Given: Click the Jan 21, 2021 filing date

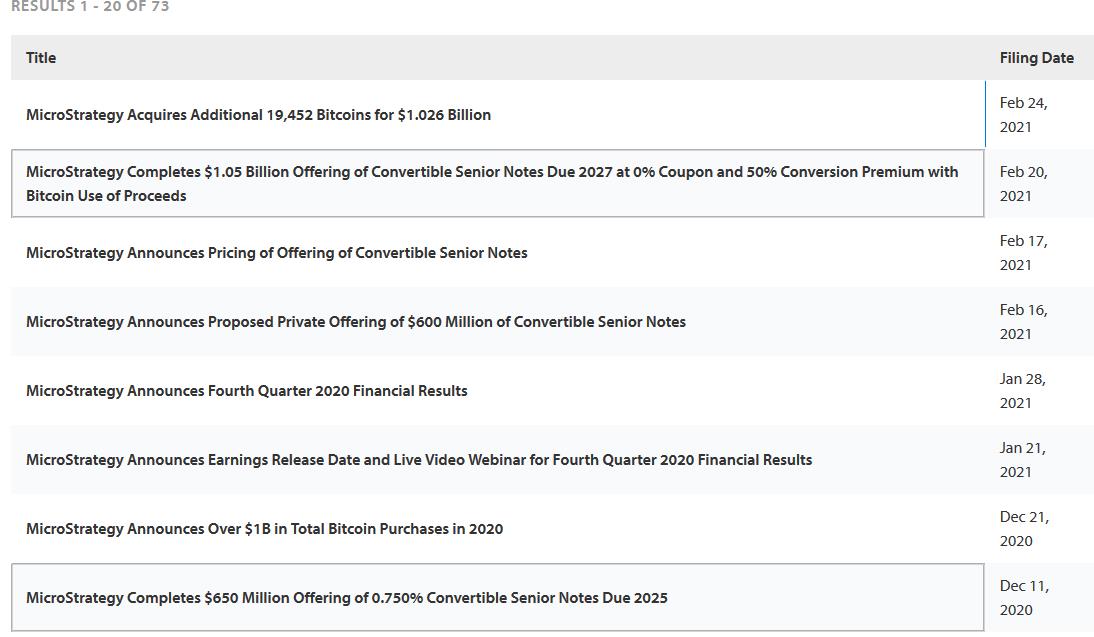Looking at the screenshot, I should click(1022, 460).
